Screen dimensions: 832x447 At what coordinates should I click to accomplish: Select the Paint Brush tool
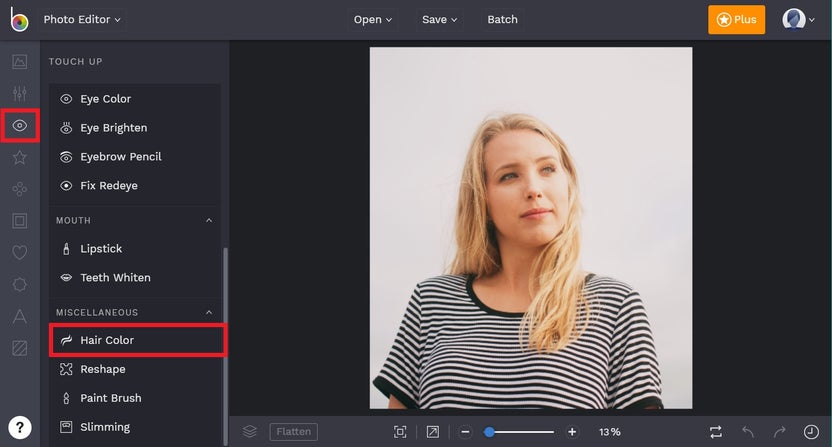pos(135,398)
